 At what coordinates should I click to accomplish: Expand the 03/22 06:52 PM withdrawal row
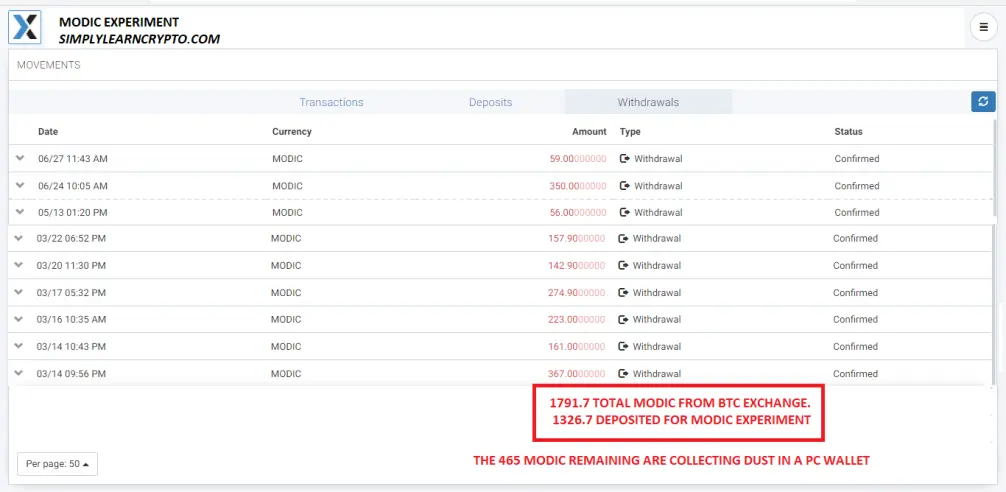(19, 237)
